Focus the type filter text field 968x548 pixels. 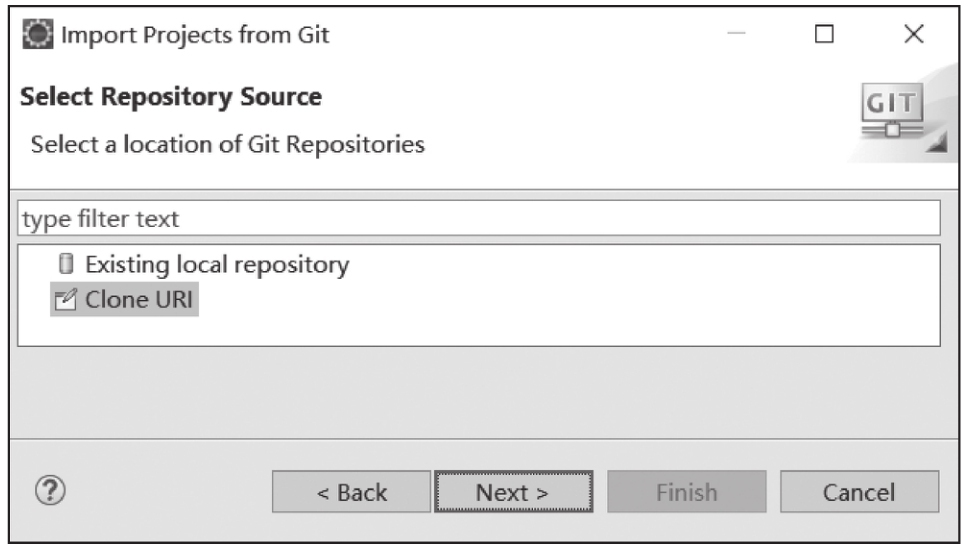point(479,218)
